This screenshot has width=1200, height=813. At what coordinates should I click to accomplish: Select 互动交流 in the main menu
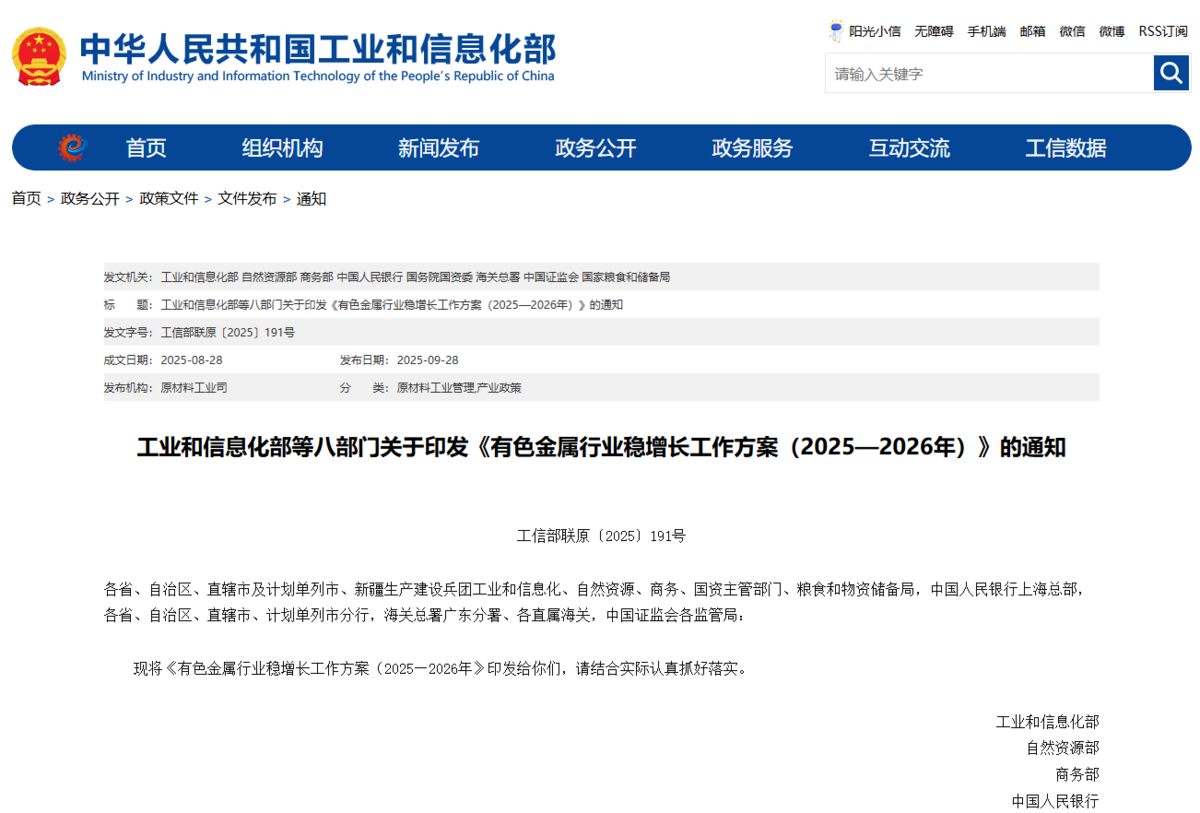pyautogui.click(x=909, y=148)
